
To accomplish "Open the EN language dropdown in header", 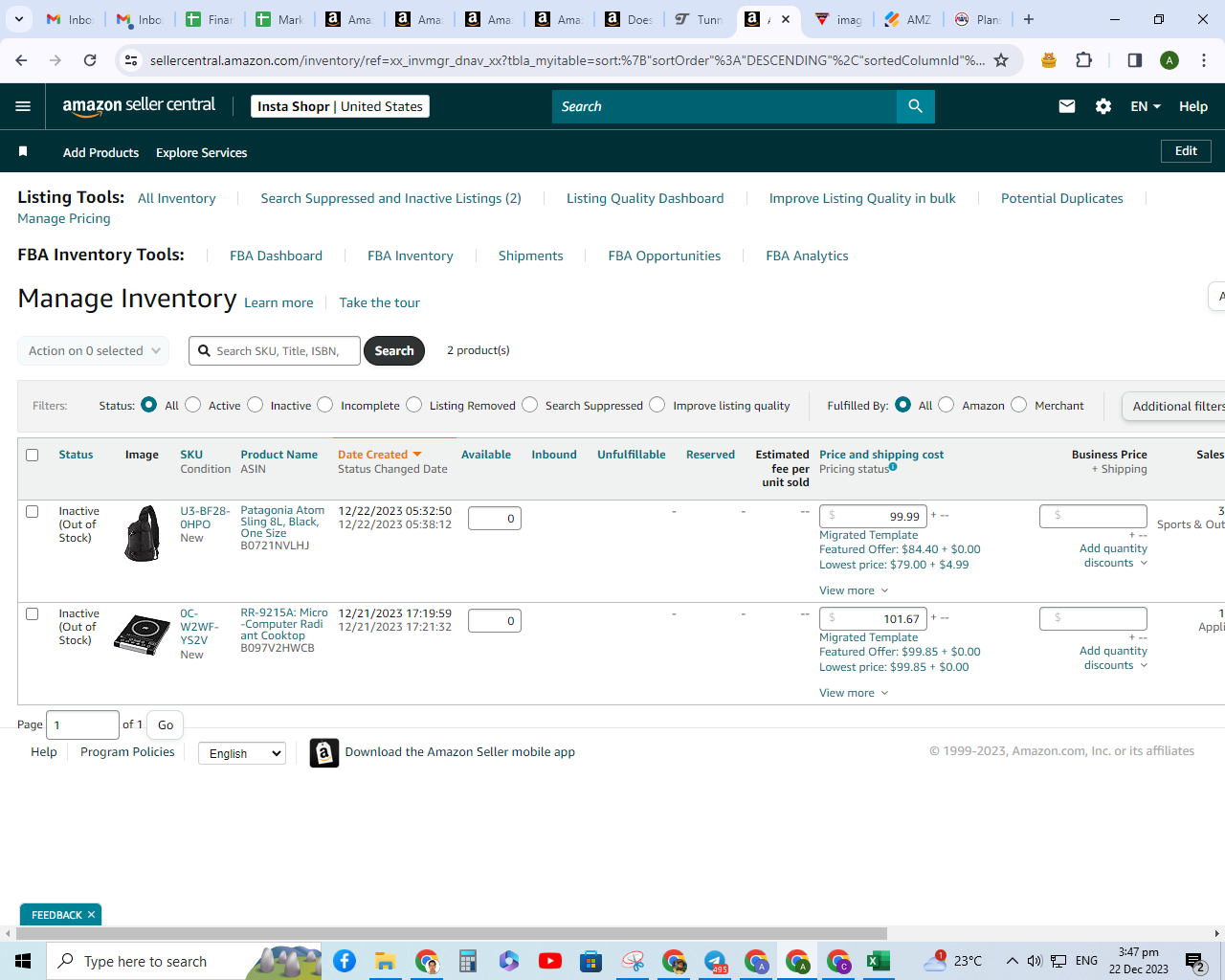I will pyautogui.click(x=1146, y=106).
